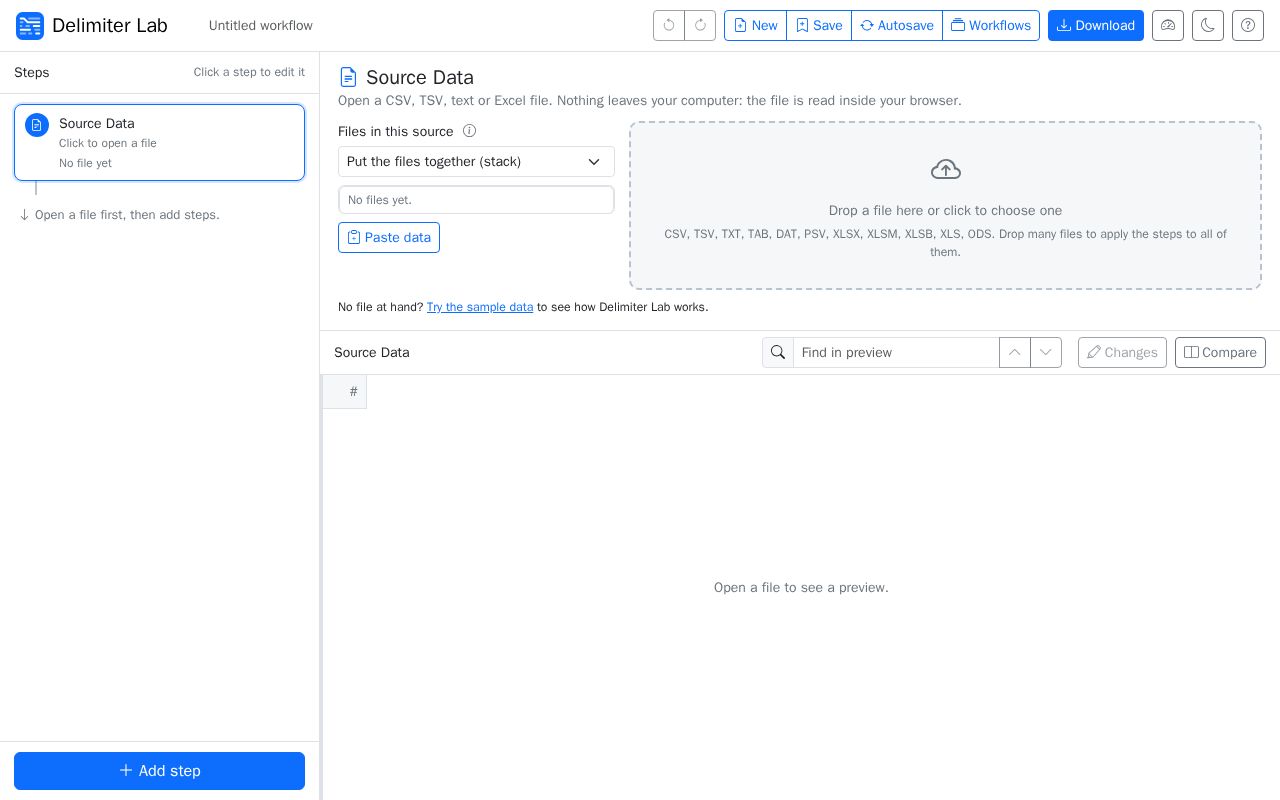This screenshot has height=800, width=1280.
Task: Click the # row number column header
Action: 345,392
